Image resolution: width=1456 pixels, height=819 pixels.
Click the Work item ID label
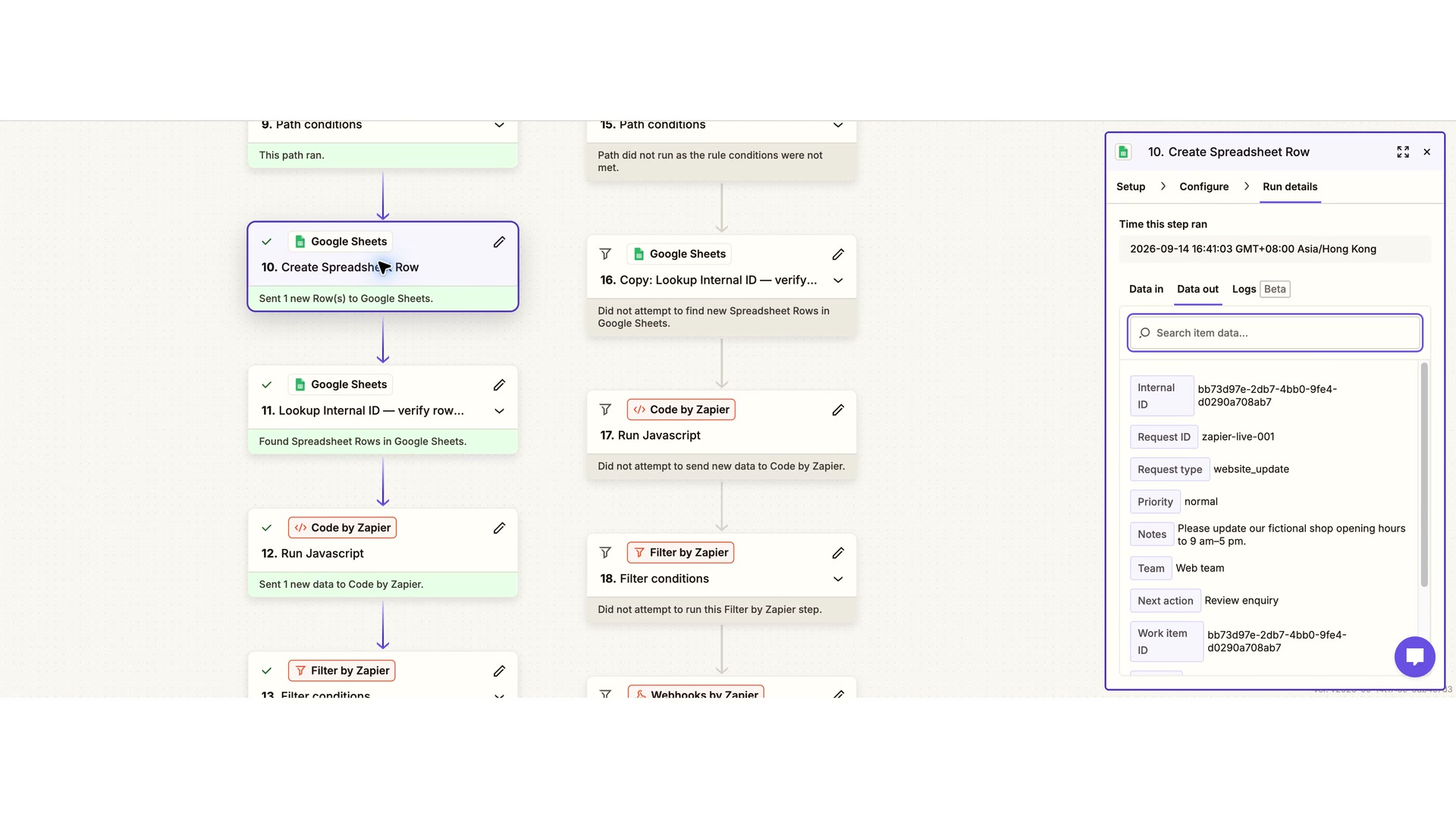(1166, 642)
